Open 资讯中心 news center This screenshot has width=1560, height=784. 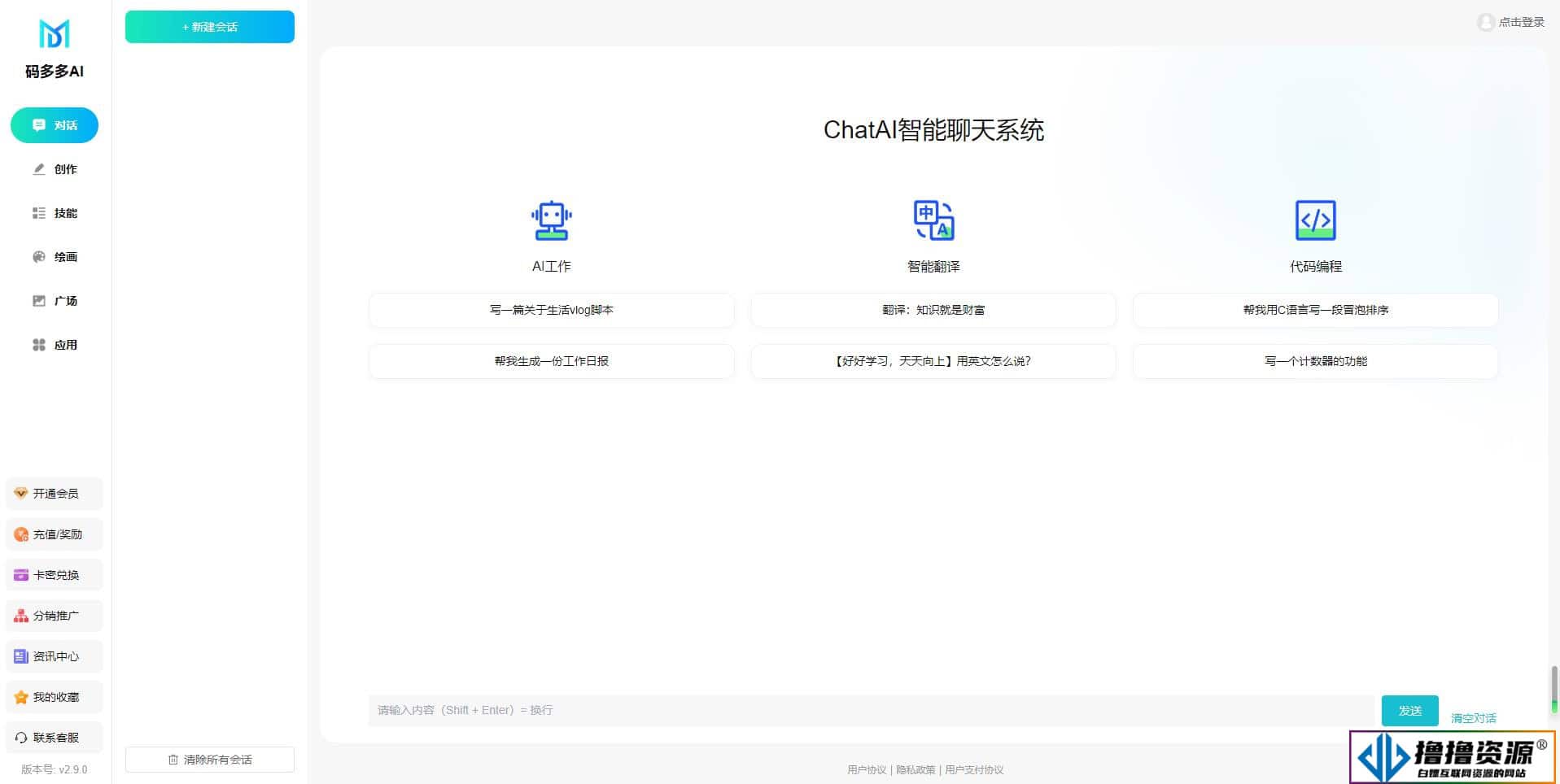tap(55, 656)
